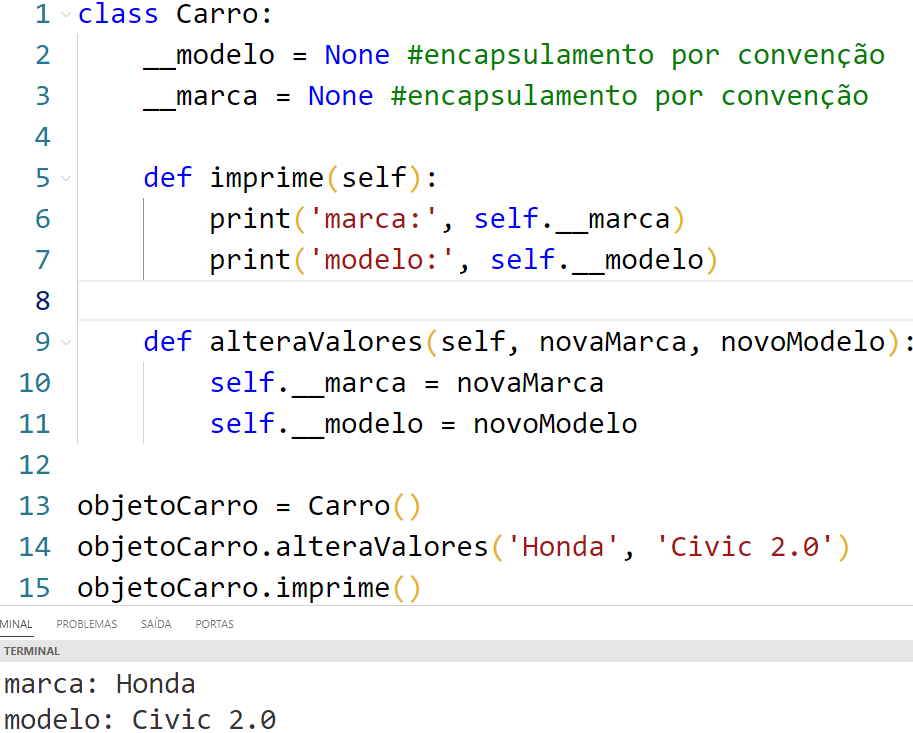Click the 'marca: Honda' terminal output line
Screen dimensions: 913x733
pyautogui.click(x=100, y=684)
